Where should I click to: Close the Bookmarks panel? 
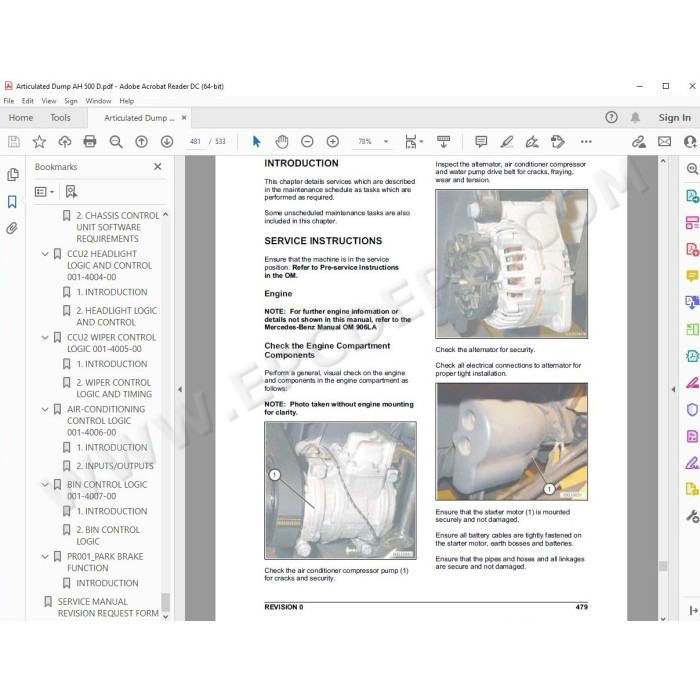click(158, 167)
